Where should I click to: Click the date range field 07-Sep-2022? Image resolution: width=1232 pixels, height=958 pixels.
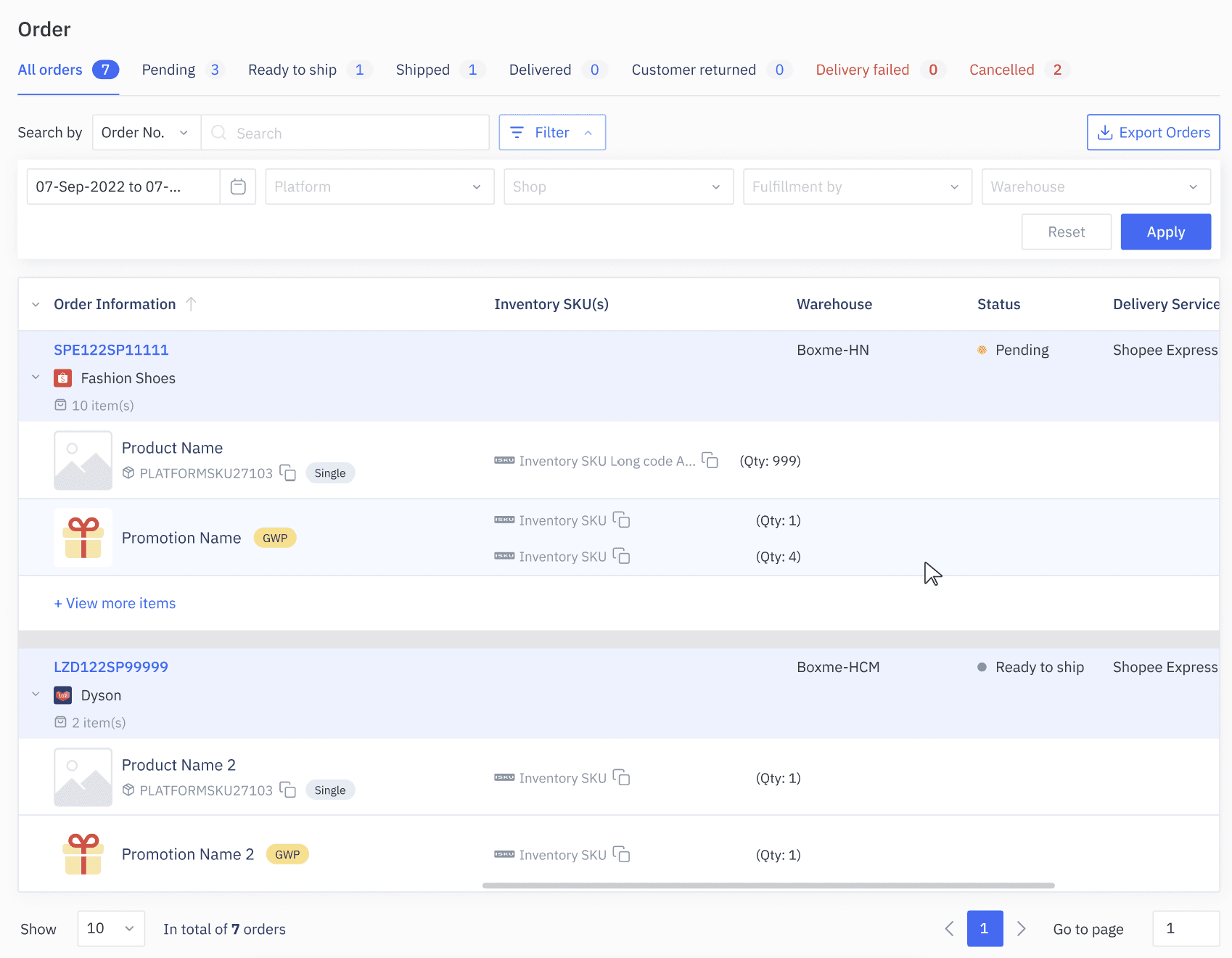[x=123, y=187]
